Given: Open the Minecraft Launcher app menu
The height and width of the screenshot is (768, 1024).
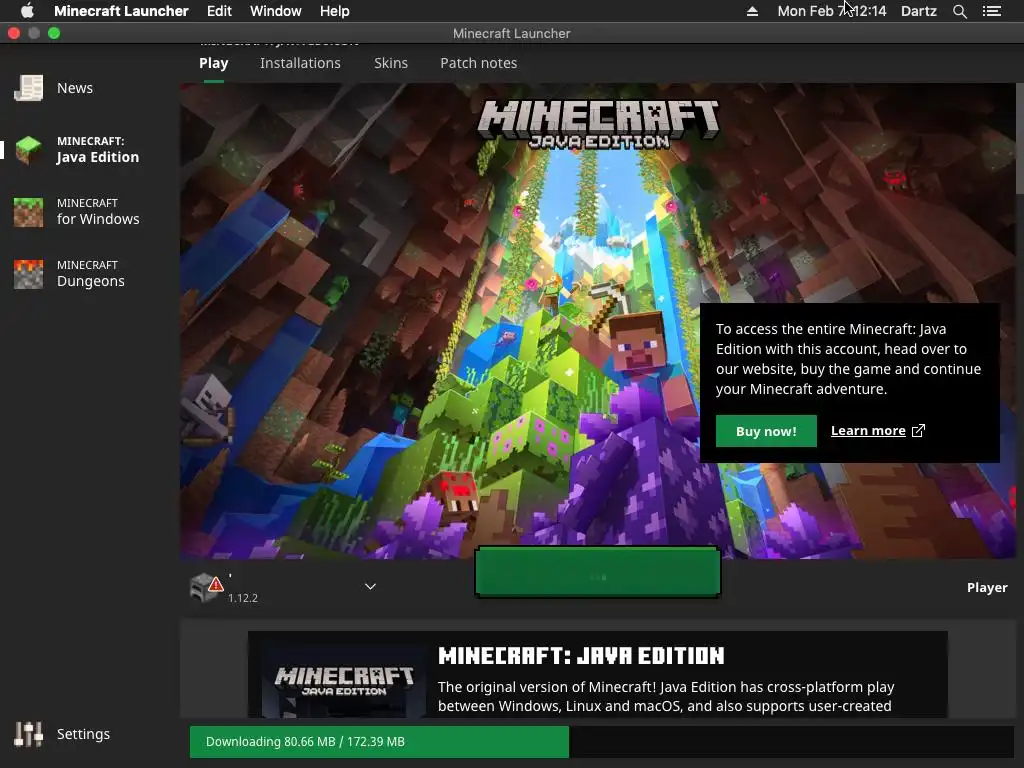Looking at the screenshot, I should [121, 11].
